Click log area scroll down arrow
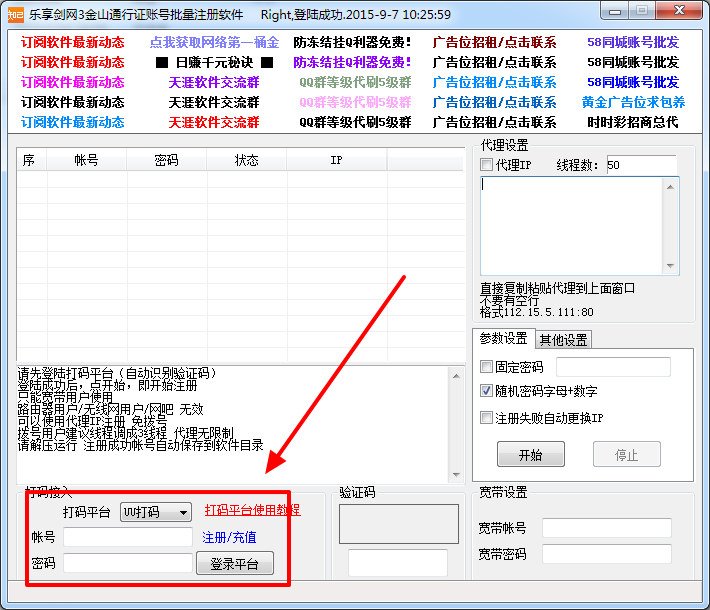Viewport: 710px width, 610px height. tap(456, 475)
